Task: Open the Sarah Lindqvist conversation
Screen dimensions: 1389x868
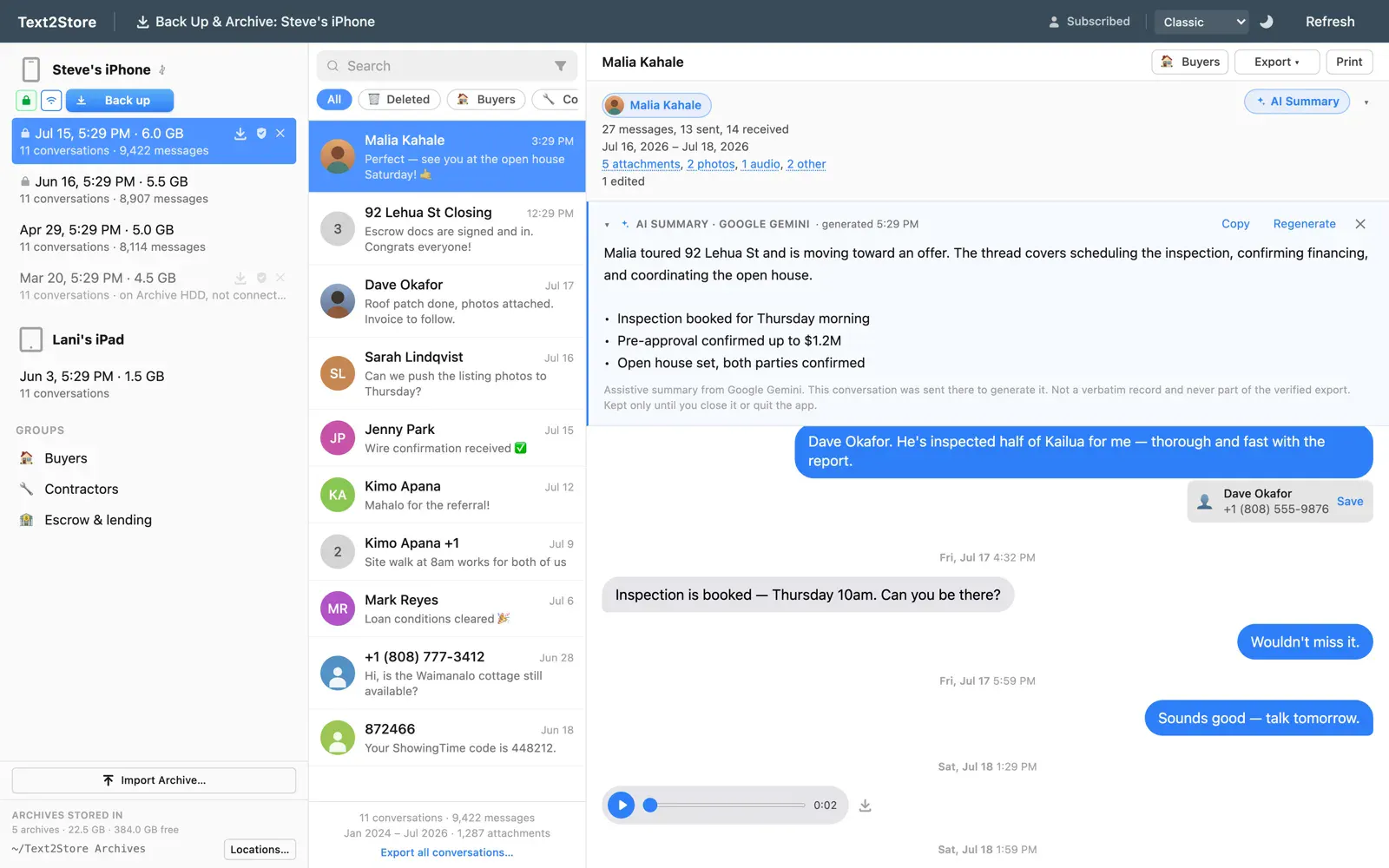Action: 447,373
